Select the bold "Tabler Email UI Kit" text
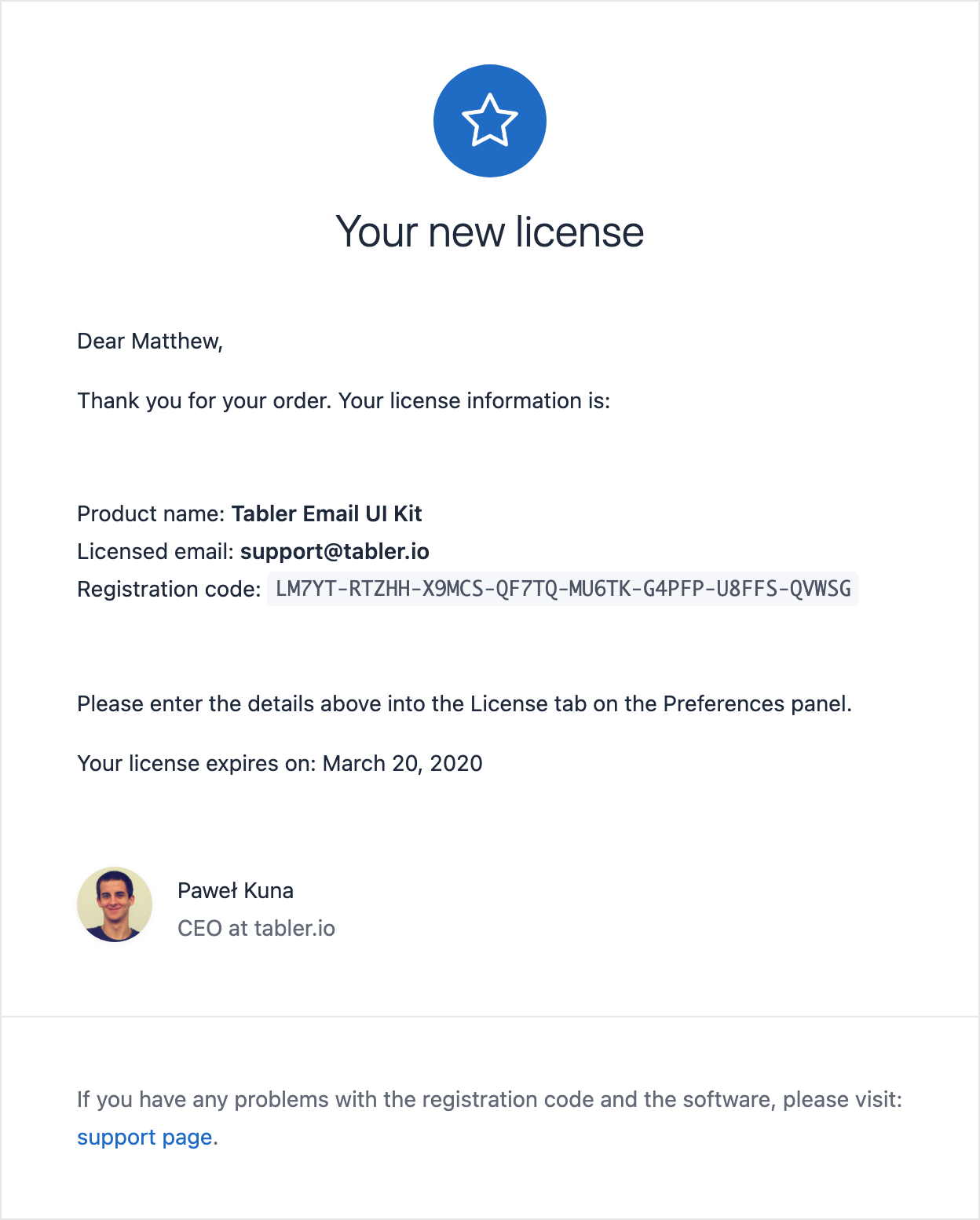Image resolution: width=980 pixels, height=1220 pixels. coord(327,513)
